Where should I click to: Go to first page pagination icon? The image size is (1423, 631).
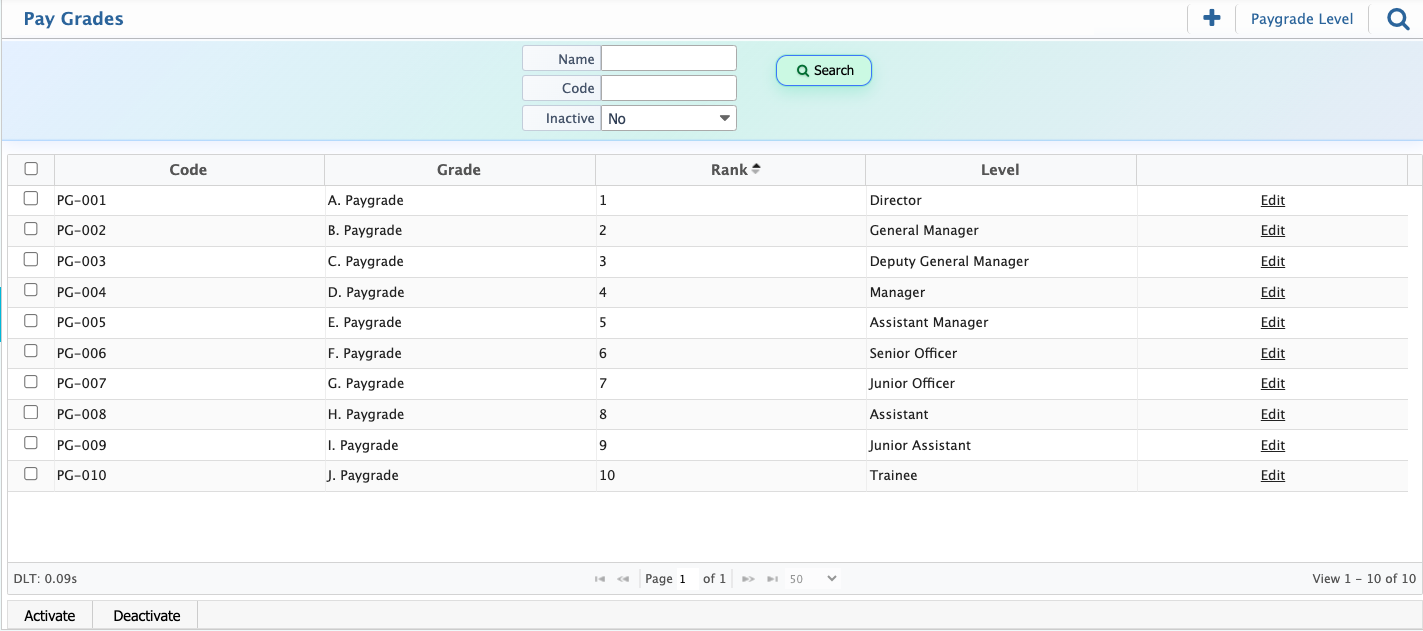(600, 579)
